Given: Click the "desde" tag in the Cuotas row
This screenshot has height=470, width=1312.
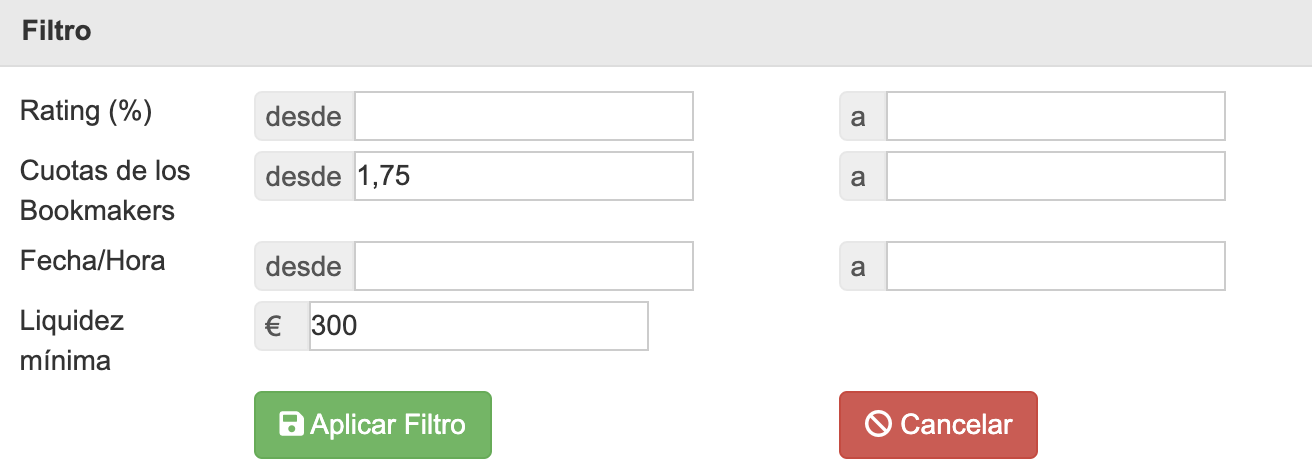Looking at the screenshot, I should coord(304,177).
